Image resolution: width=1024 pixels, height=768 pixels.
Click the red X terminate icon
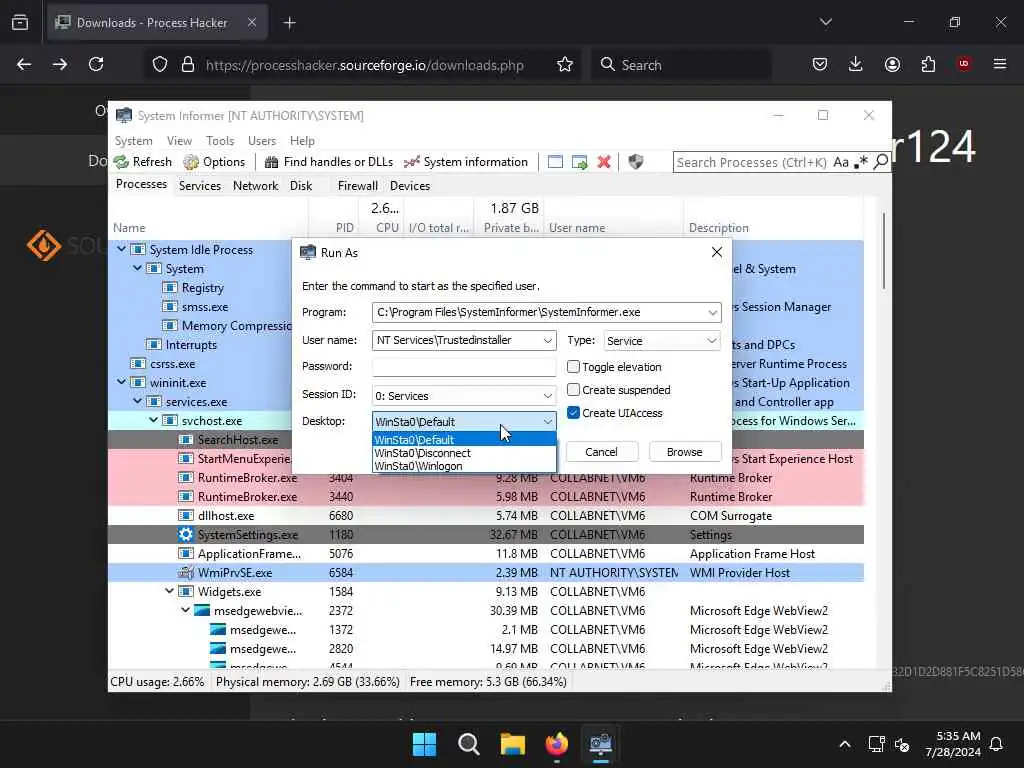[x=604, y=162]
